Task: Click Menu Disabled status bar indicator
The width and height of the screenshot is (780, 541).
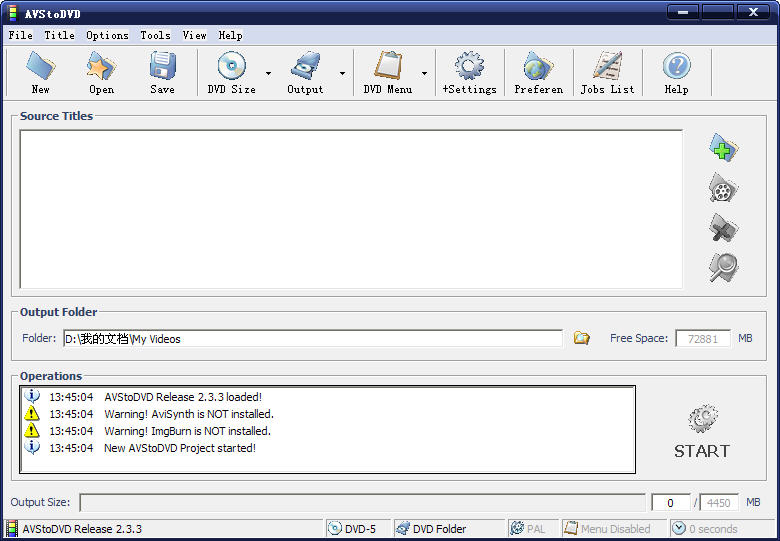Action: coord(613,529)
